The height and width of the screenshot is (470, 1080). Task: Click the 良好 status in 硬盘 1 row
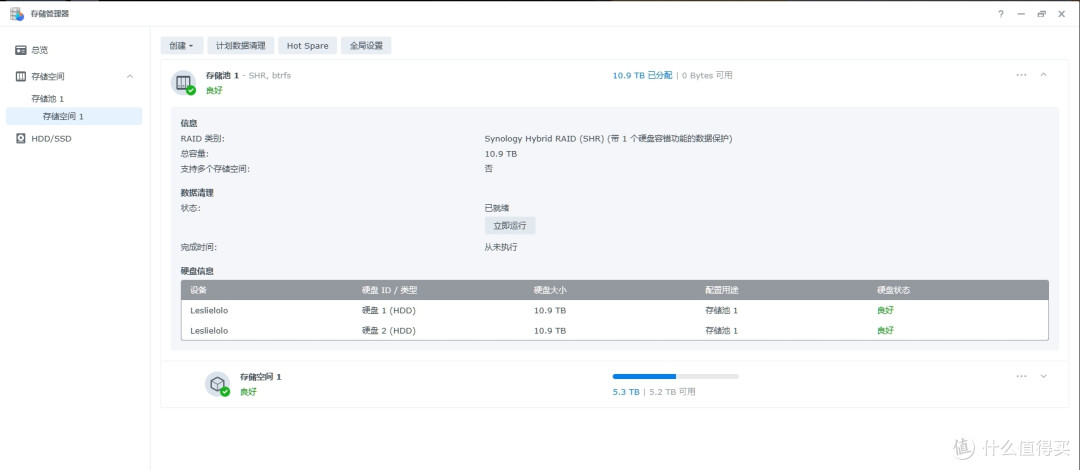pos(885,311)
